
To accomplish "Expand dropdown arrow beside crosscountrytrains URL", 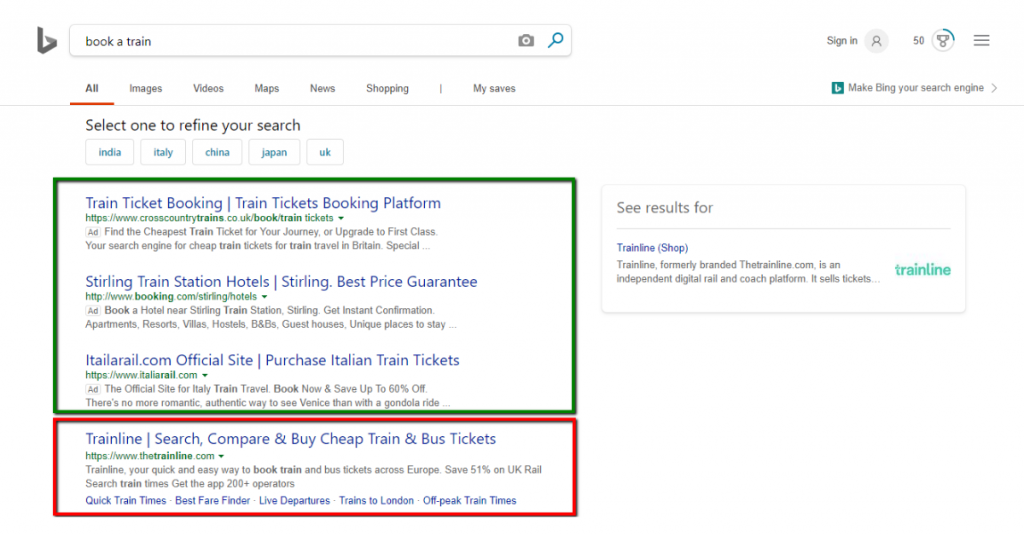I will (341, 218).
